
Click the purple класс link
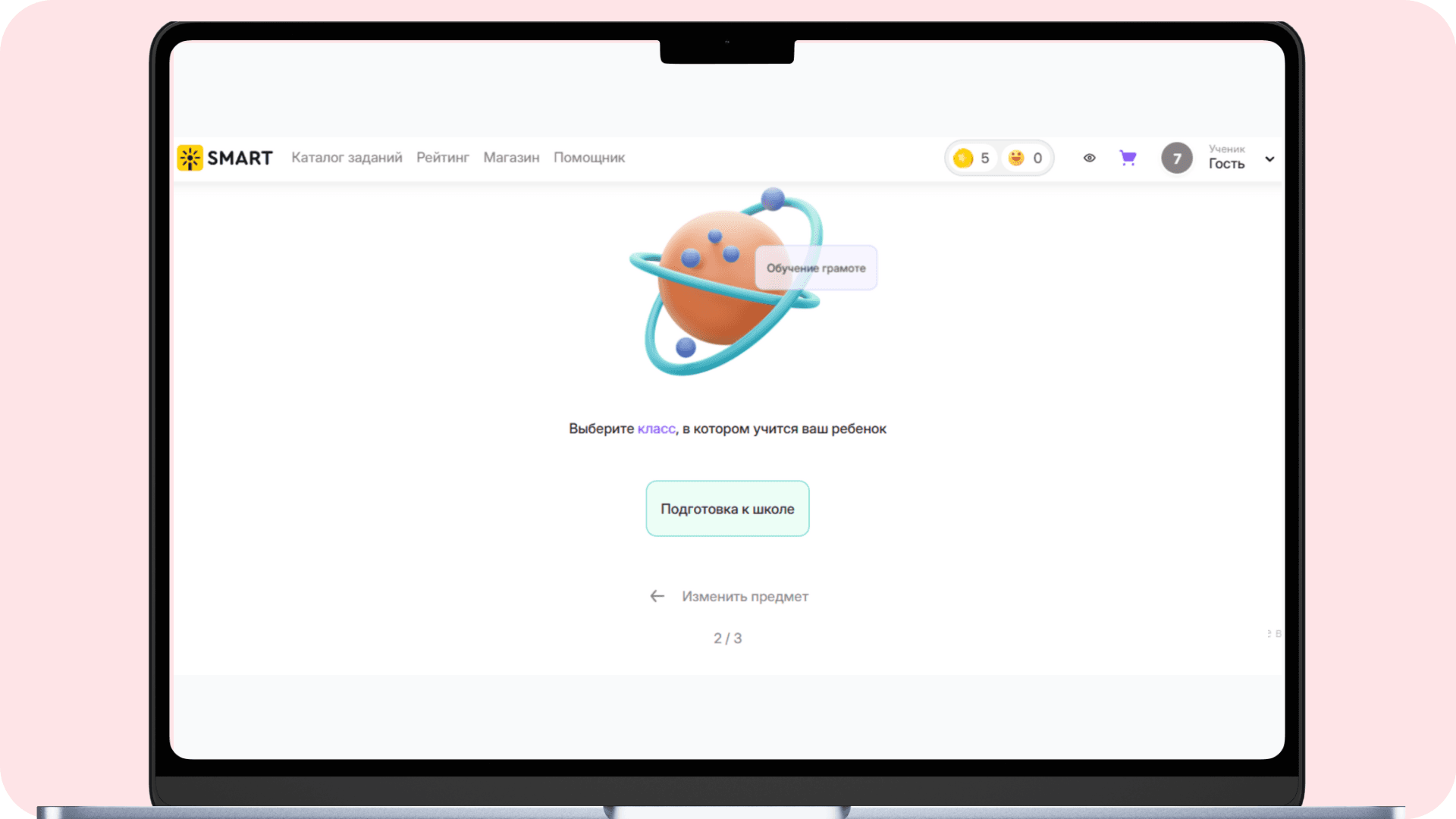click(x=656, y=428)
